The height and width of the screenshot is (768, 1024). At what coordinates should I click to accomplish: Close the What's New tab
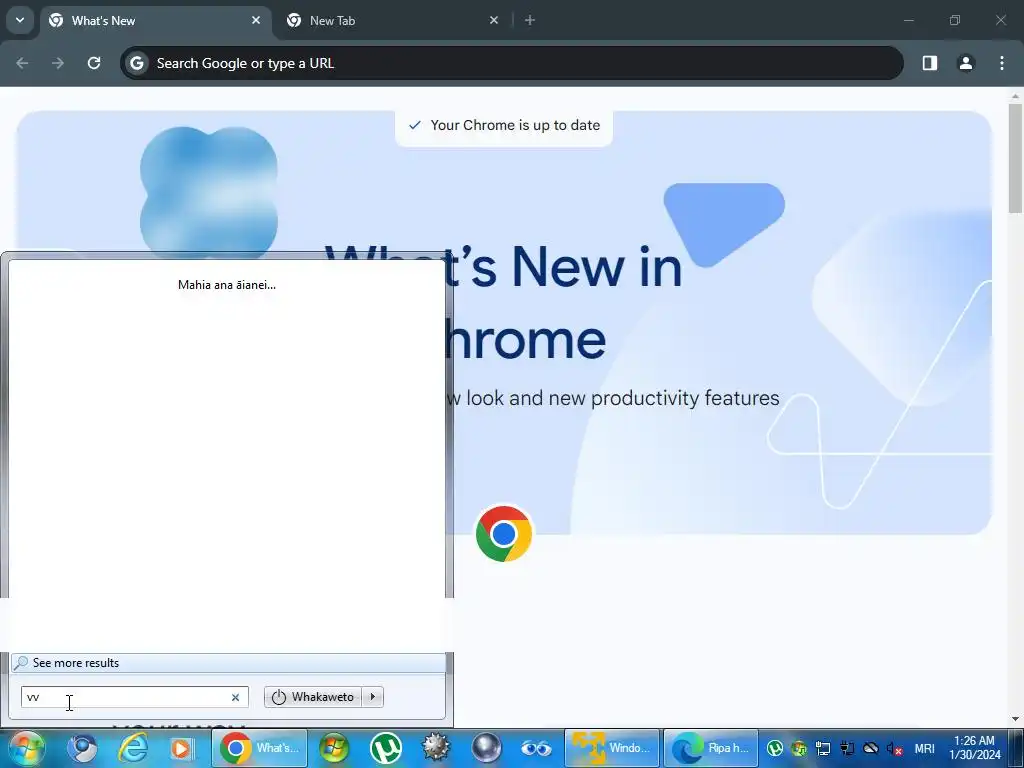pos(256,20)
